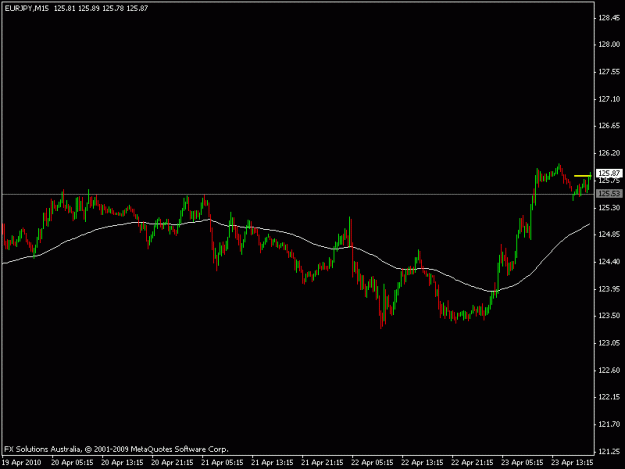Screen dimensions: 625x469
Task: Click the 20 Apr 05:15 time label
Action: click(x=72, y=463)
